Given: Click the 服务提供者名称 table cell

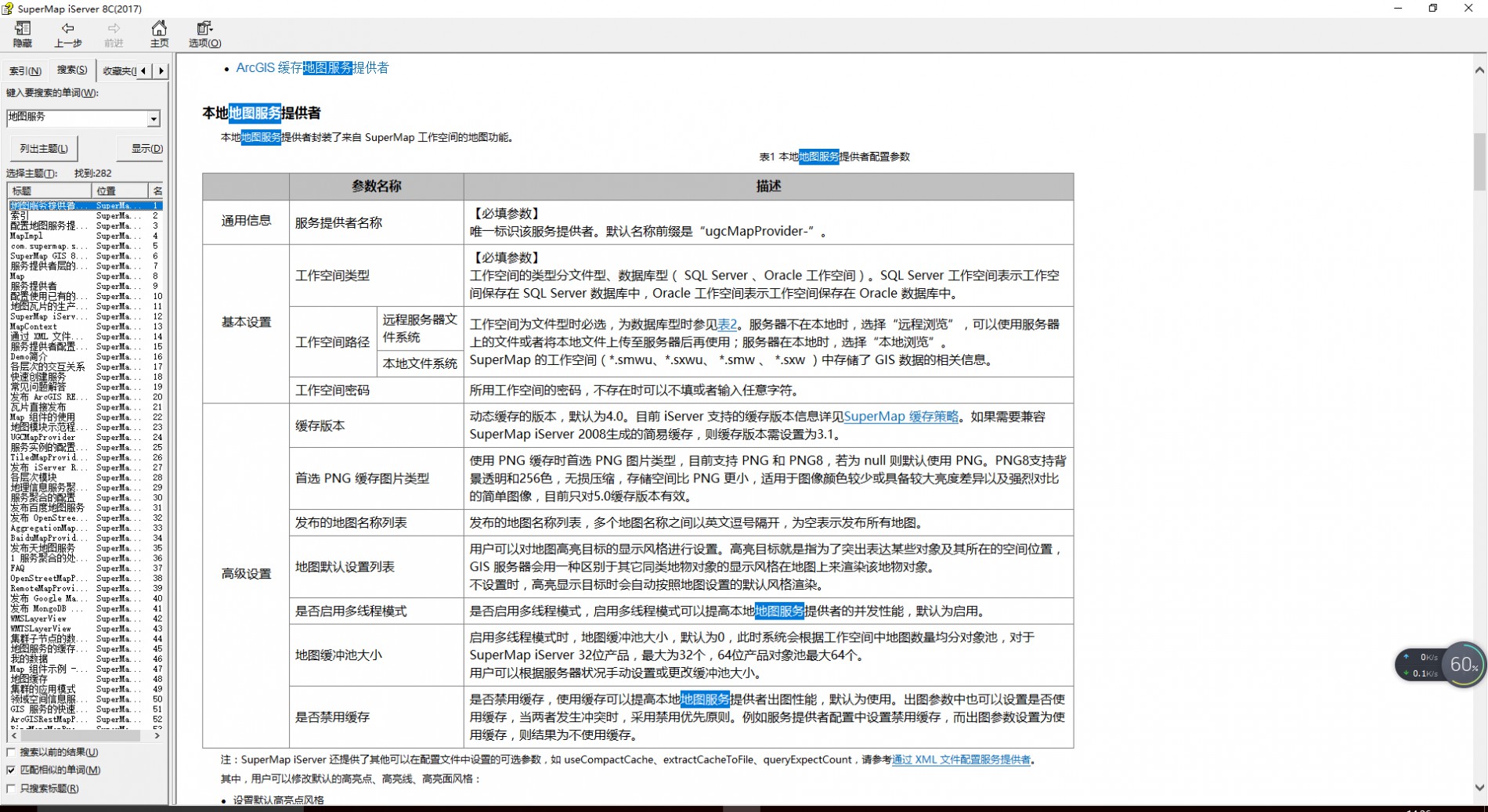Looking at the screenshot, I should (376, 223).
